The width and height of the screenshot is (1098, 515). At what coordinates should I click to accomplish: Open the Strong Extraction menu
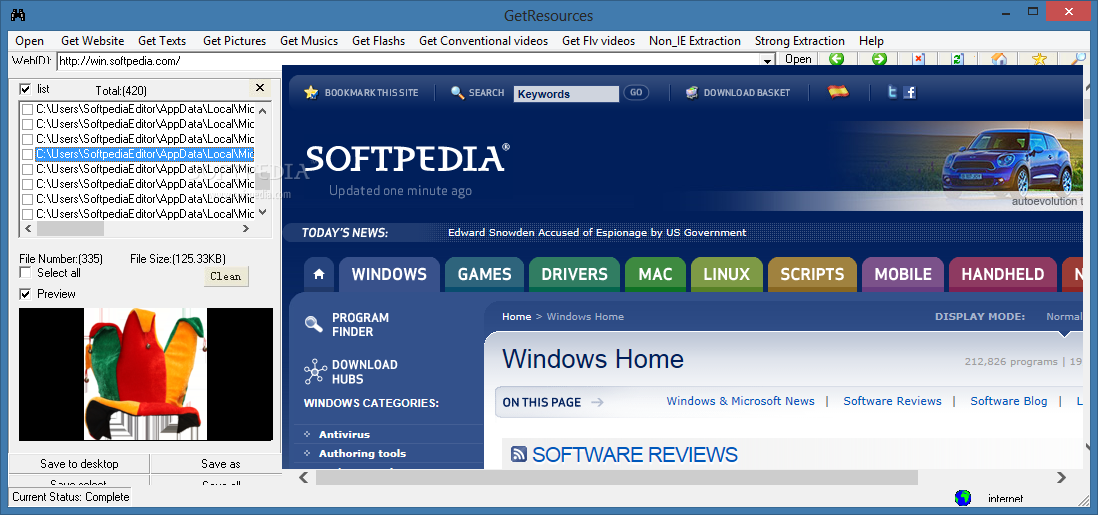(800, 41)
